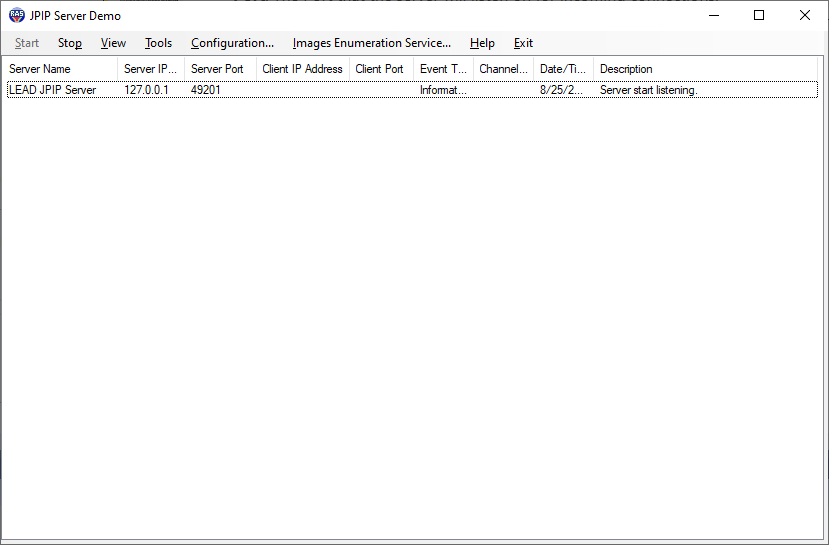Click the Server IP column header
This screenshot has height=545, width=829.
(151, 69)
